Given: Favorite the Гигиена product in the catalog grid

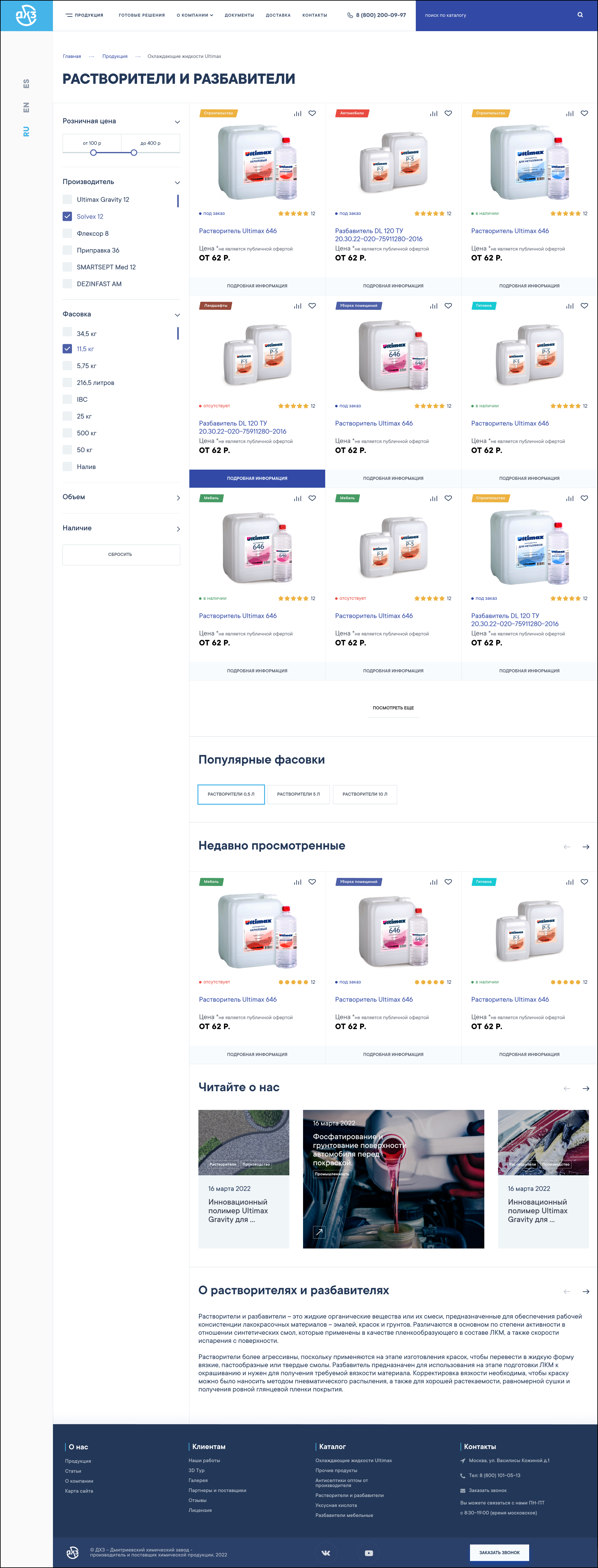Looking at the screenshot, I should (x=585, y=306).
